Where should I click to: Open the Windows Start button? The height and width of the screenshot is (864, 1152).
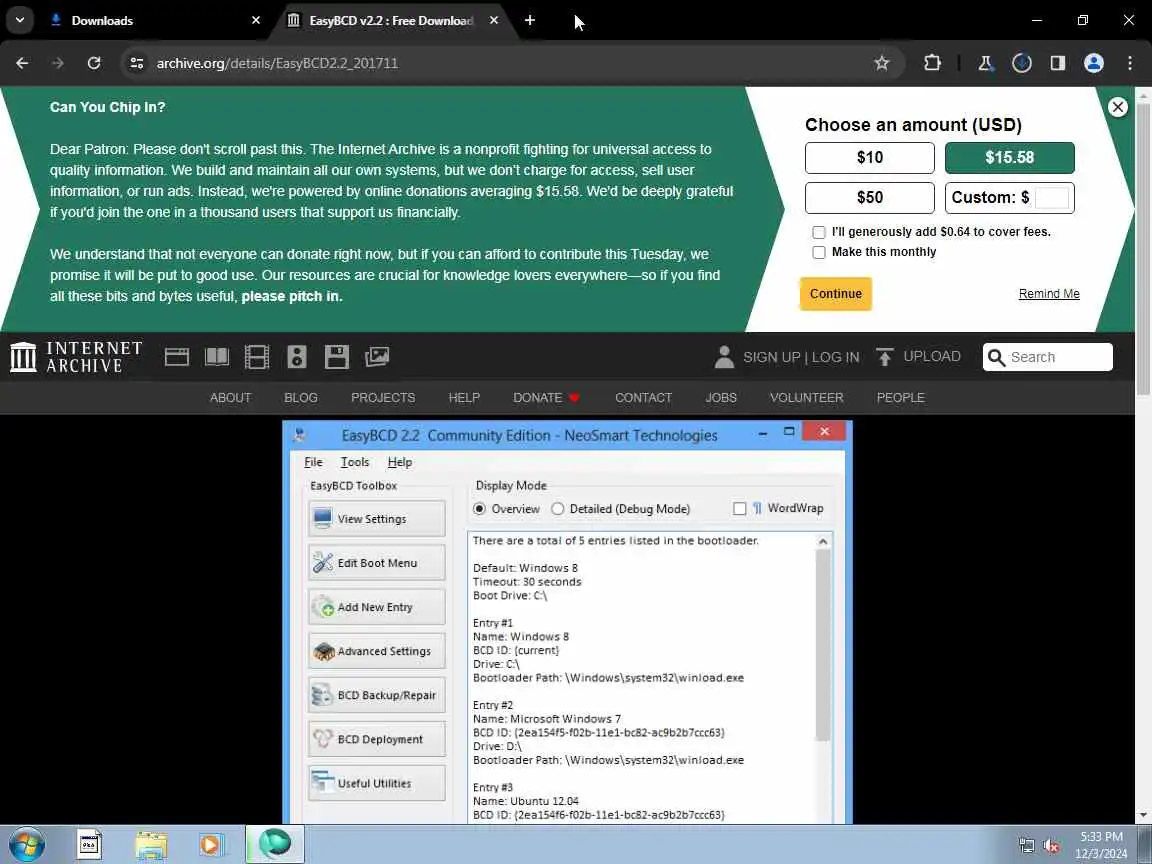click(x=27, y=845)
